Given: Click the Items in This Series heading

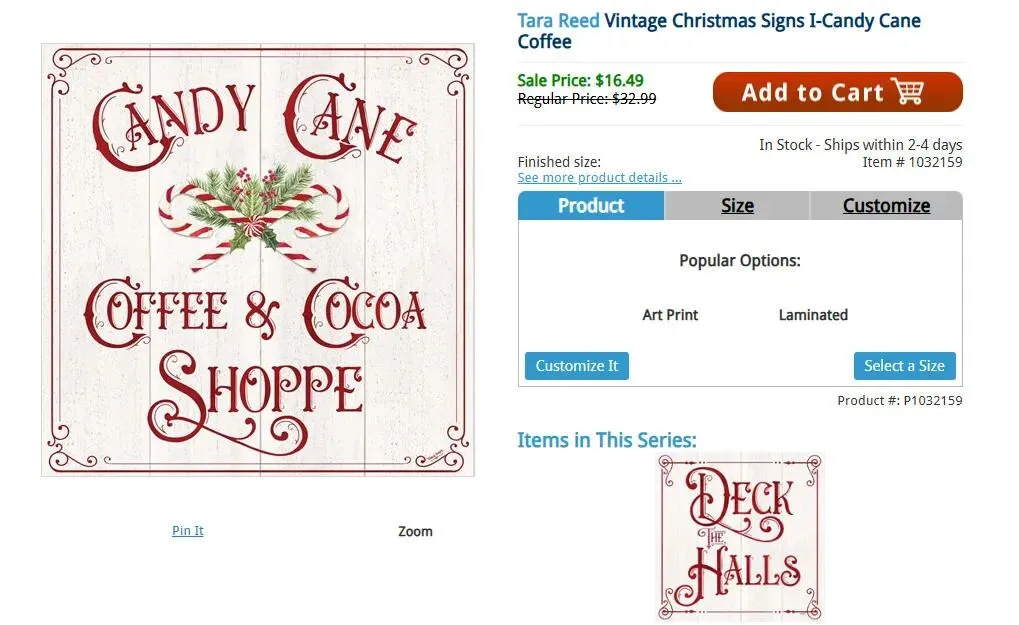Looking at the screenshot, I should tap(607, 440).
